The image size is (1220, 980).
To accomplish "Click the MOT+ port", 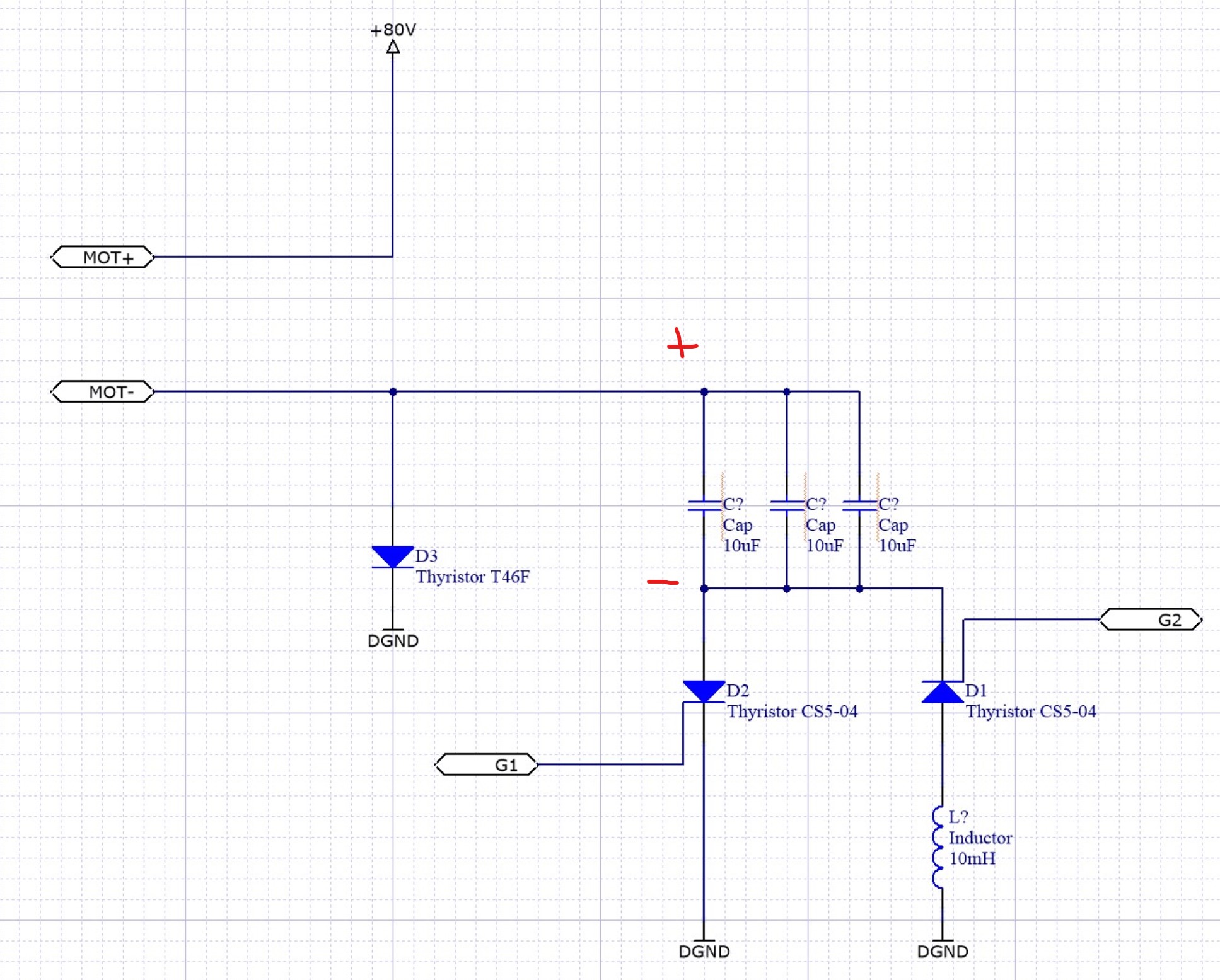I will [102, 257].
